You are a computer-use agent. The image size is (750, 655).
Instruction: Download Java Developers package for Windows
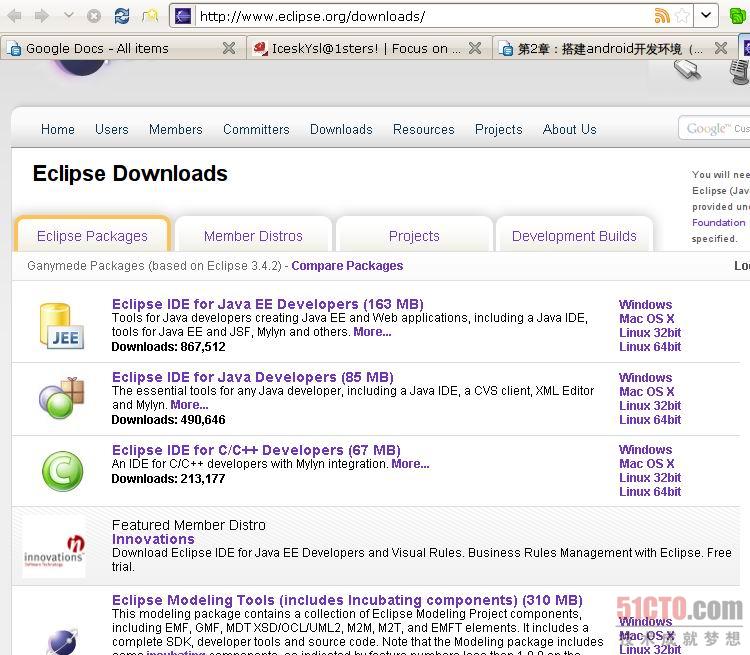(x=645, y=377)
